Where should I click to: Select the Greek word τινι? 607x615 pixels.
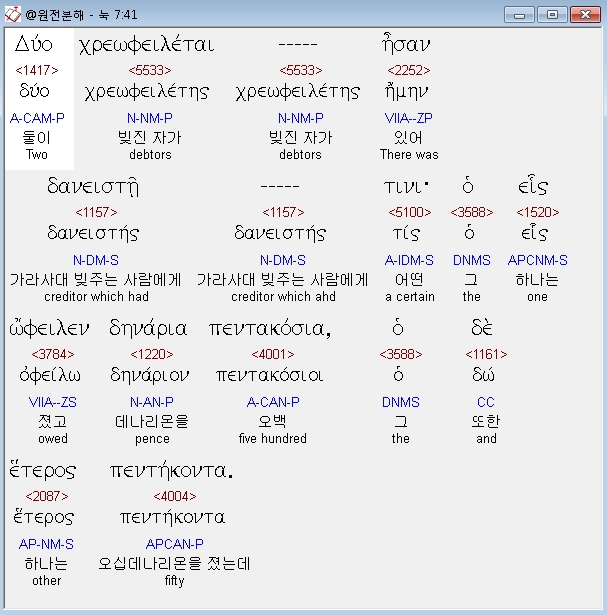pyautogui.click(x=406, y=187)
